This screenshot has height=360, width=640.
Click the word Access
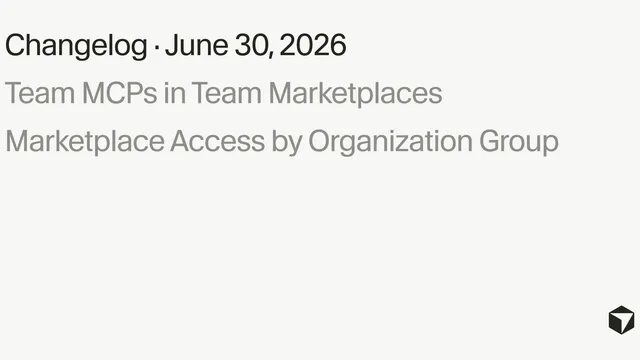(218, 141)
